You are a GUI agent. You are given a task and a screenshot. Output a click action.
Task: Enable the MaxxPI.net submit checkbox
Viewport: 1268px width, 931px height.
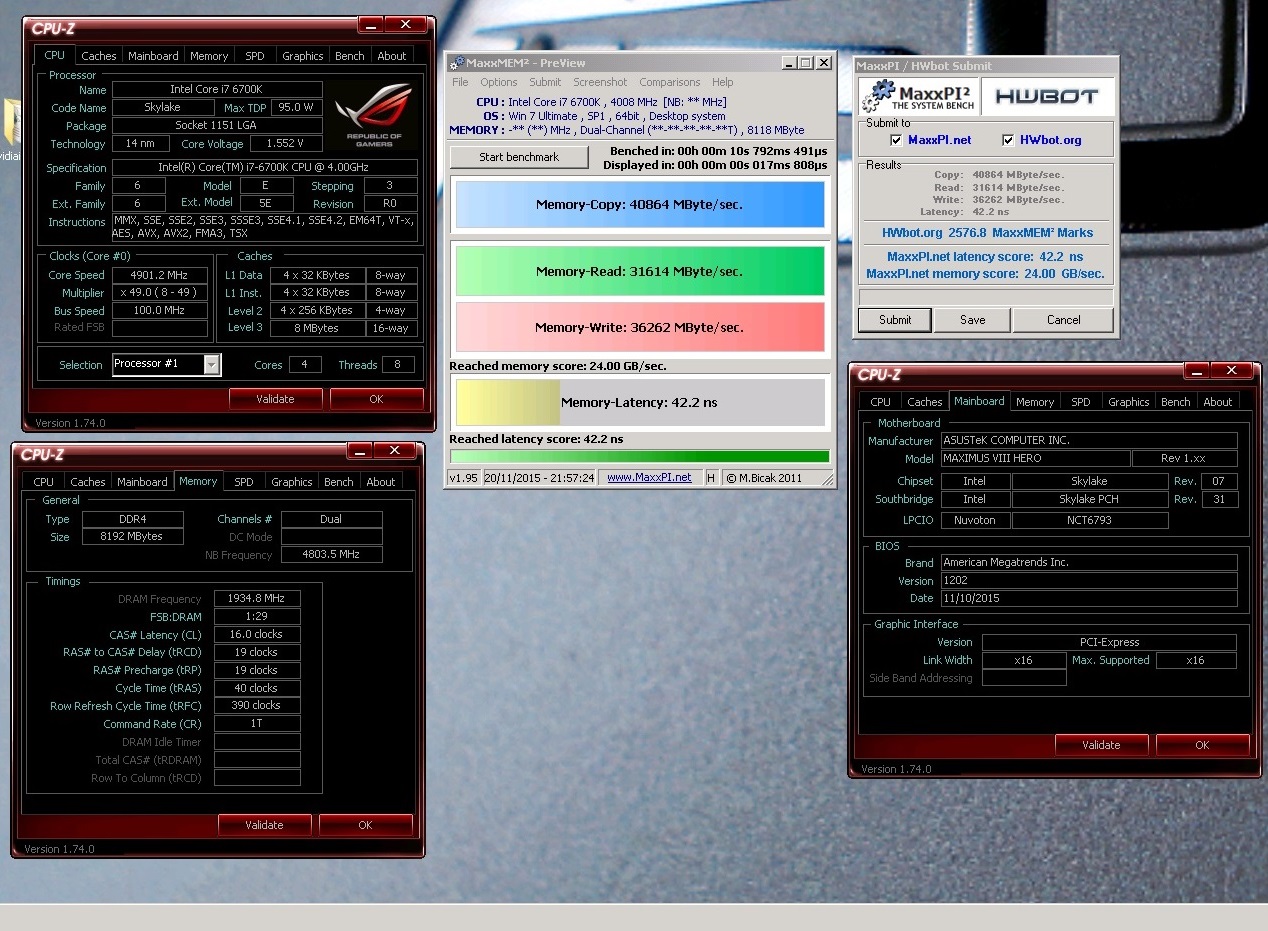[896, 140]
